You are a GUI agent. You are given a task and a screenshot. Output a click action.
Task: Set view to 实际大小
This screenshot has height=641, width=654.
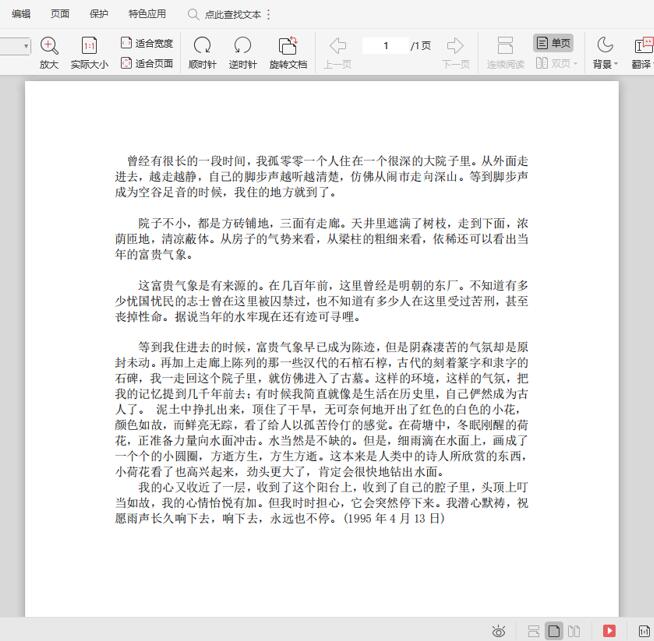(x=89, y=53)
